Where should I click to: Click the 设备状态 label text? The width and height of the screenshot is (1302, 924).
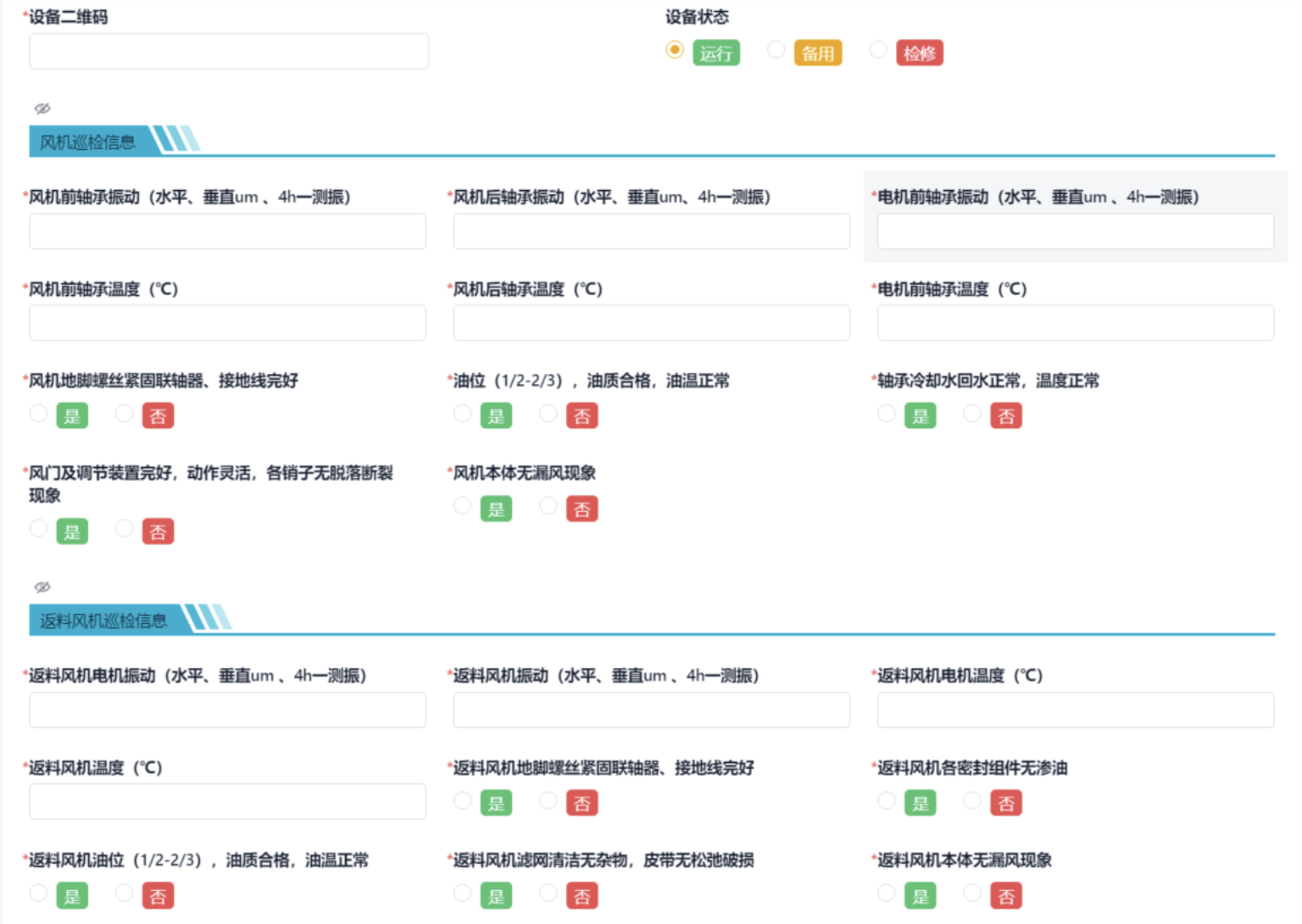[697, 17]
